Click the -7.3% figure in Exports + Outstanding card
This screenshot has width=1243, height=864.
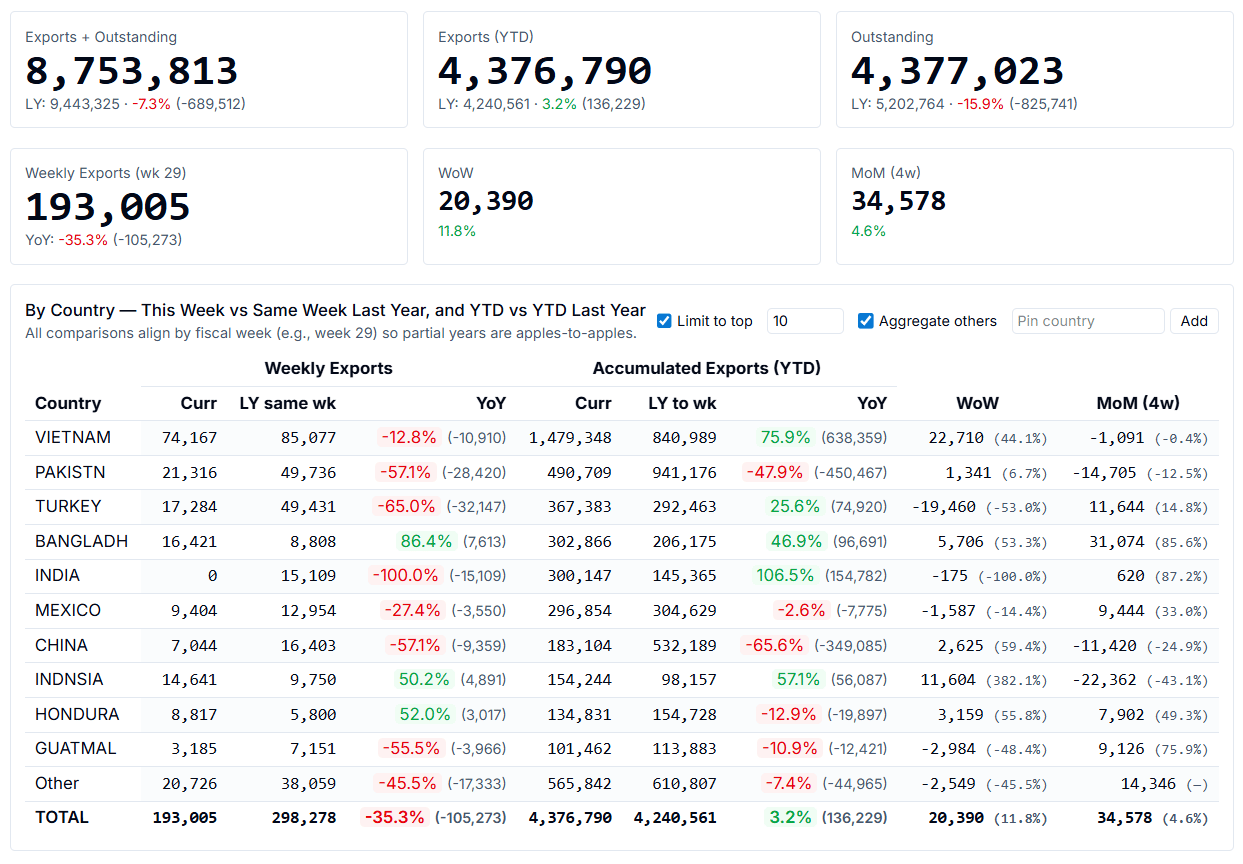152,104
